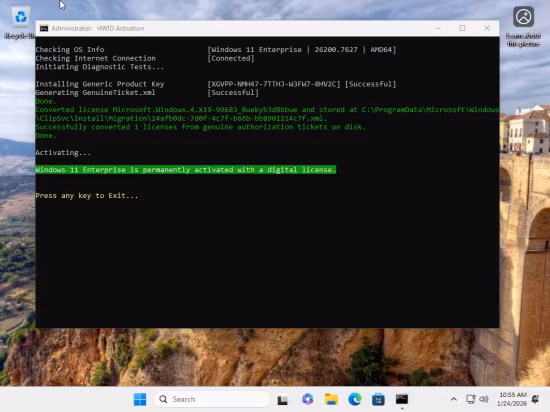550x412 pixels.
Task: Click the permanently activated digital license line
Action: [x=186, y=170]
